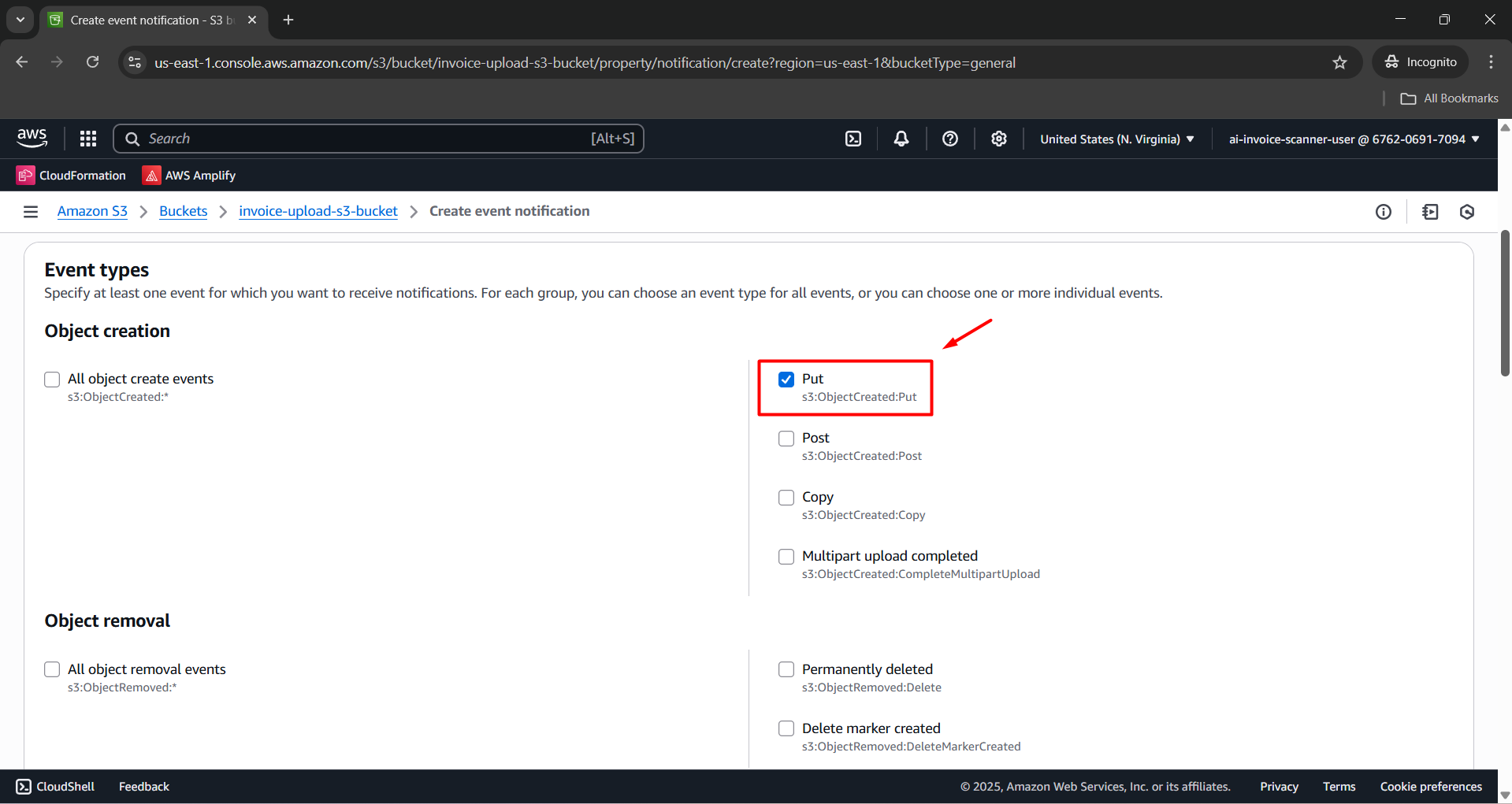Screen dimensions: 1512x804
Task: Go to Buckets breadcrumb link
Action: tap(183, 211)
